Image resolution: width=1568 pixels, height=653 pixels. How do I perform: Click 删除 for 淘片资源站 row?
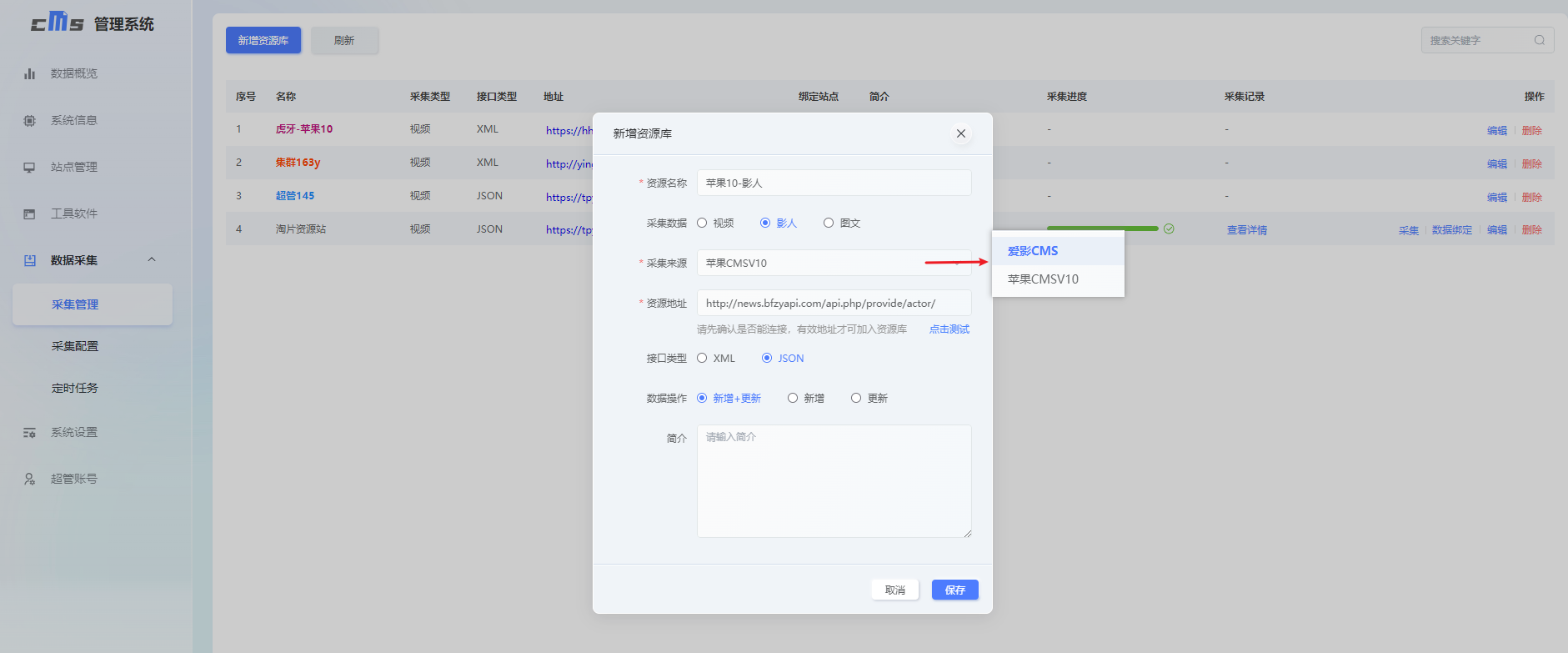pos(1532,230)
